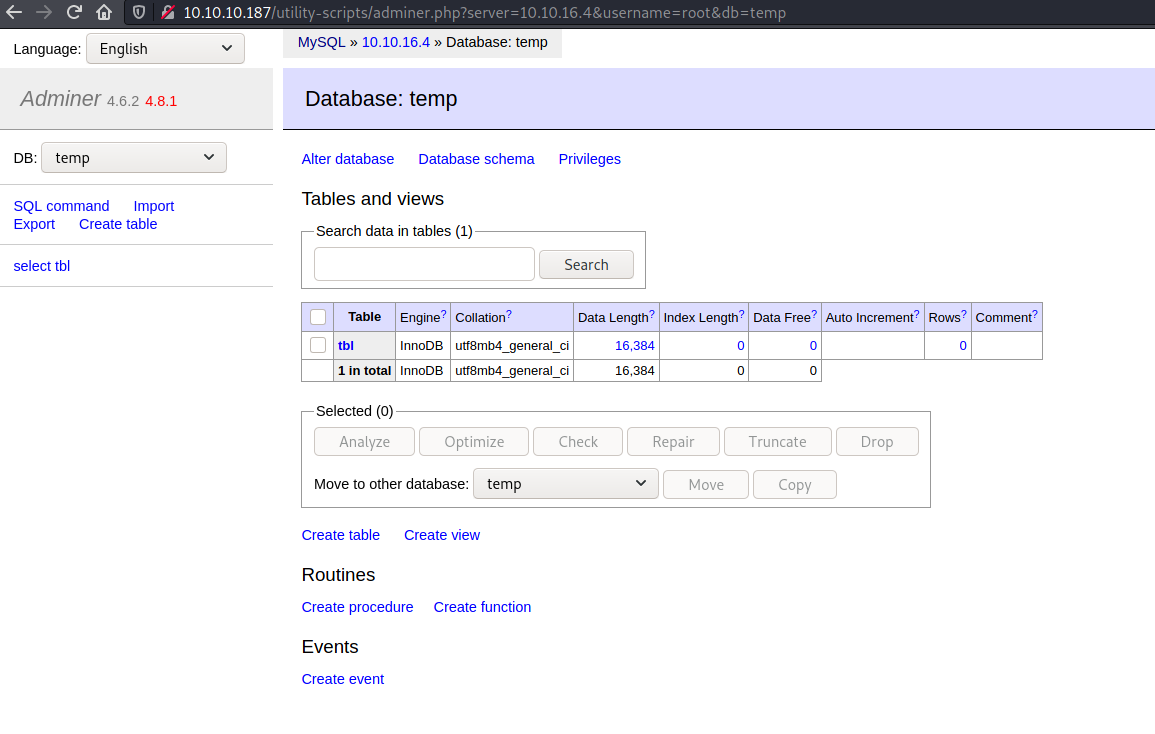Click the browser forward arrow
Screen dimensions: 1155x734
coord(44,13)
